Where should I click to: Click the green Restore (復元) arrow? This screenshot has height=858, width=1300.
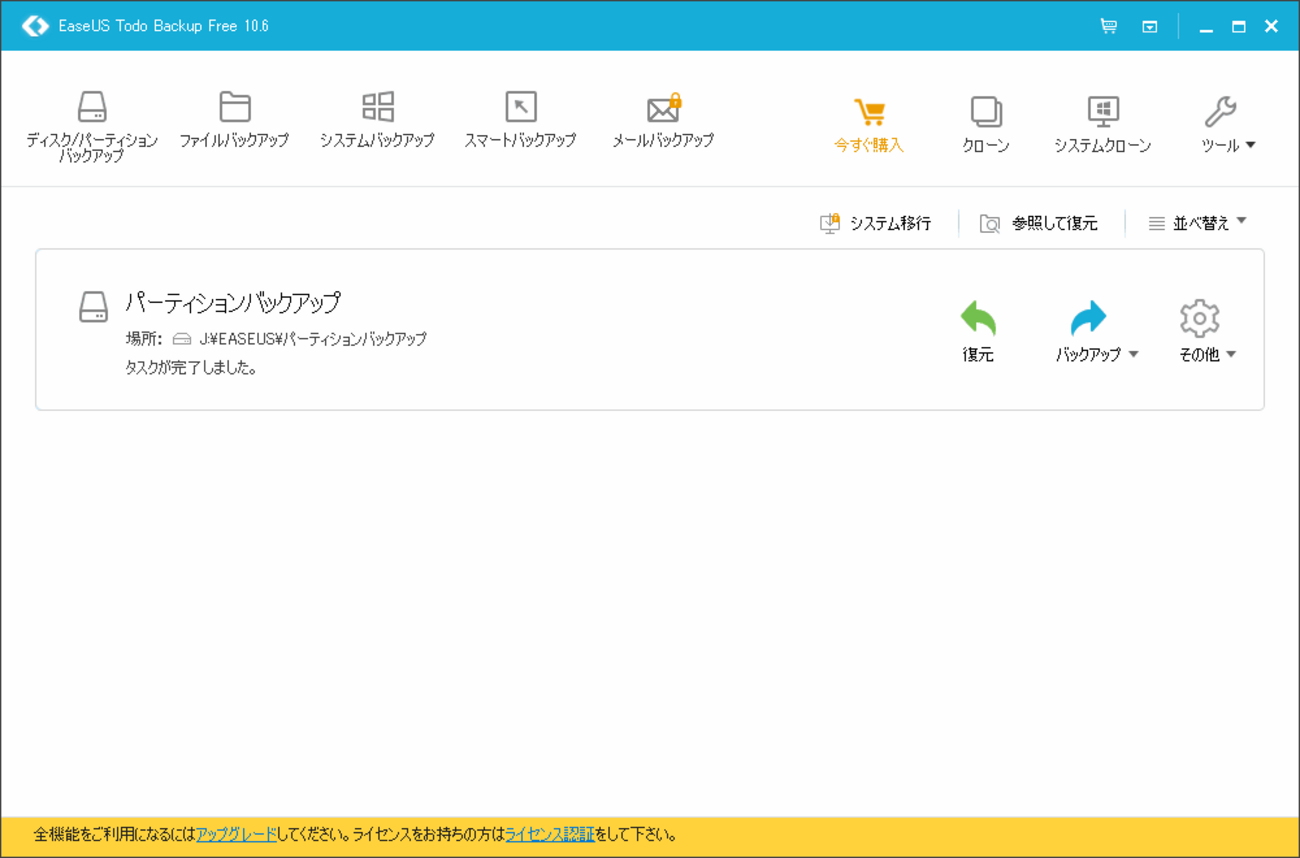(978, 331)
